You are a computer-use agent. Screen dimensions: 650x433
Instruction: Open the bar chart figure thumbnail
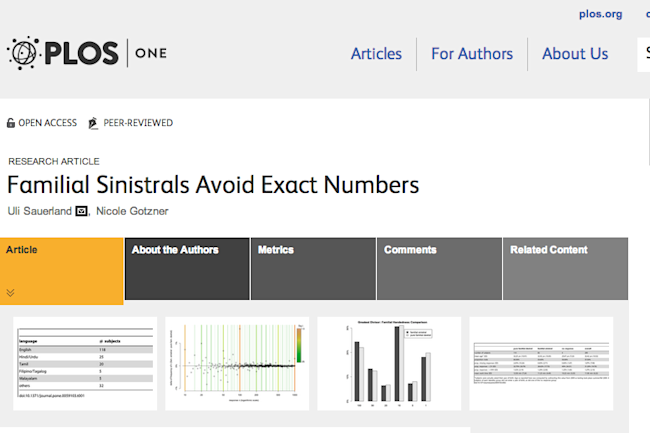[389, 363]
